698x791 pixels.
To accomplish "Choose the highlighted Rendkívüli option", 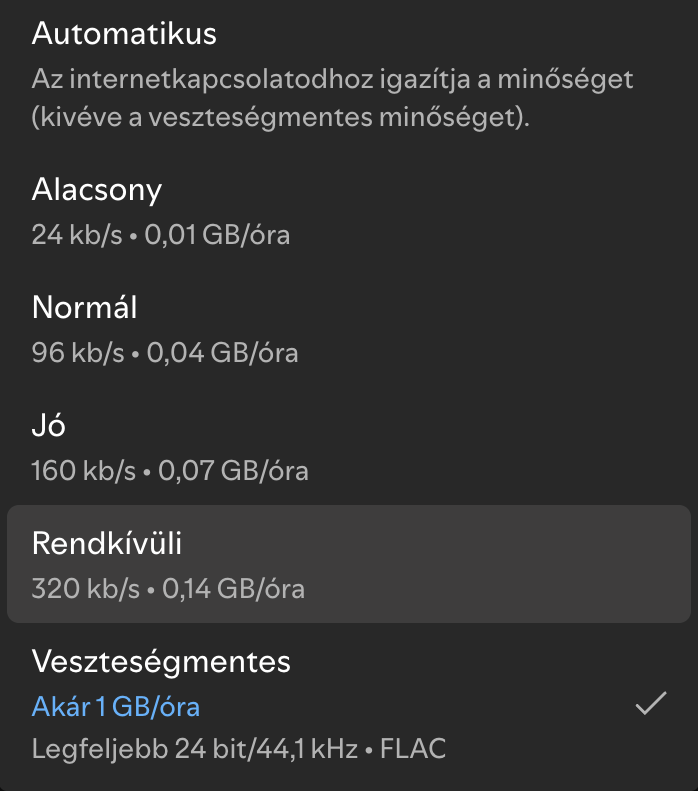I will tap(348, 564).
